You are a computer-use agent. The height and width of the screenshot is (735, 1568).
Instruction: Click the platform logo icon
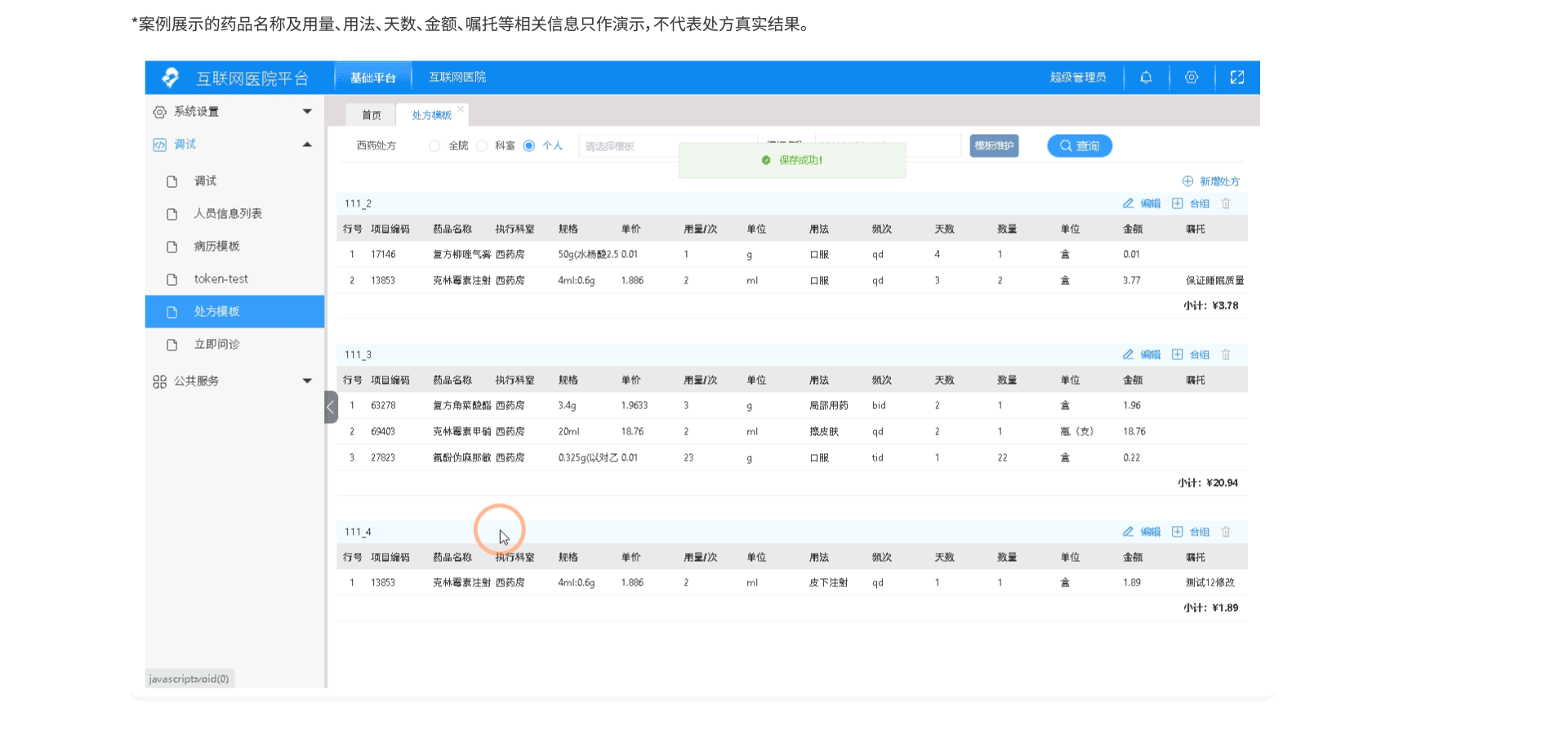[x=171, y=78]
